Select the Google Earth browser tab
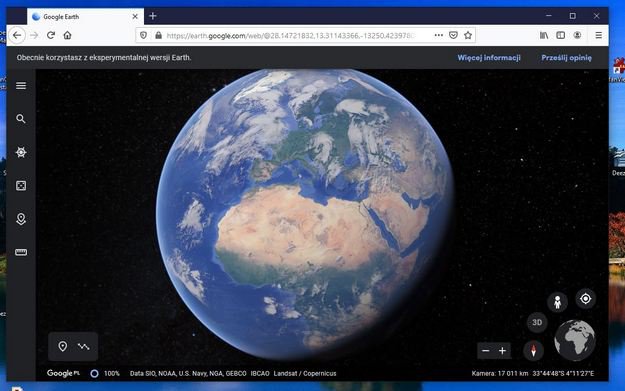The height and width of the screenshot is (391, 625). (x=85, y=16)
